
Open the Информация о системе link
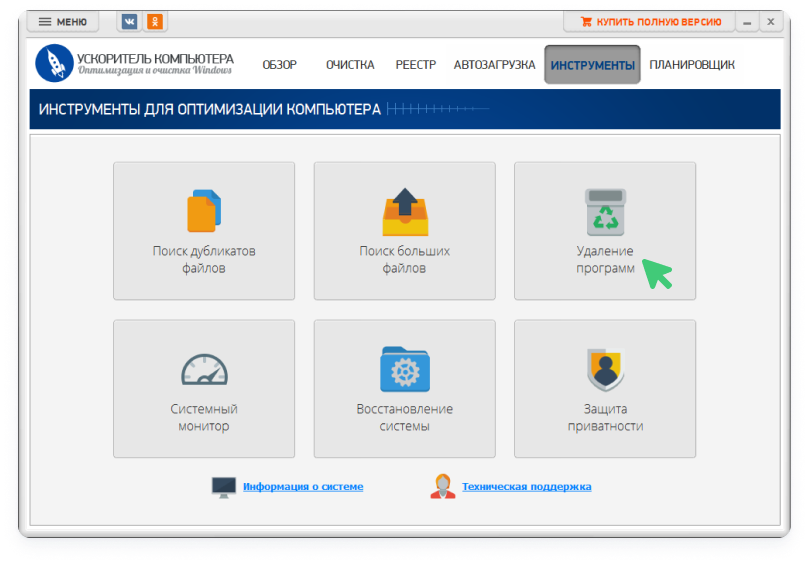(x=303, y=487)
